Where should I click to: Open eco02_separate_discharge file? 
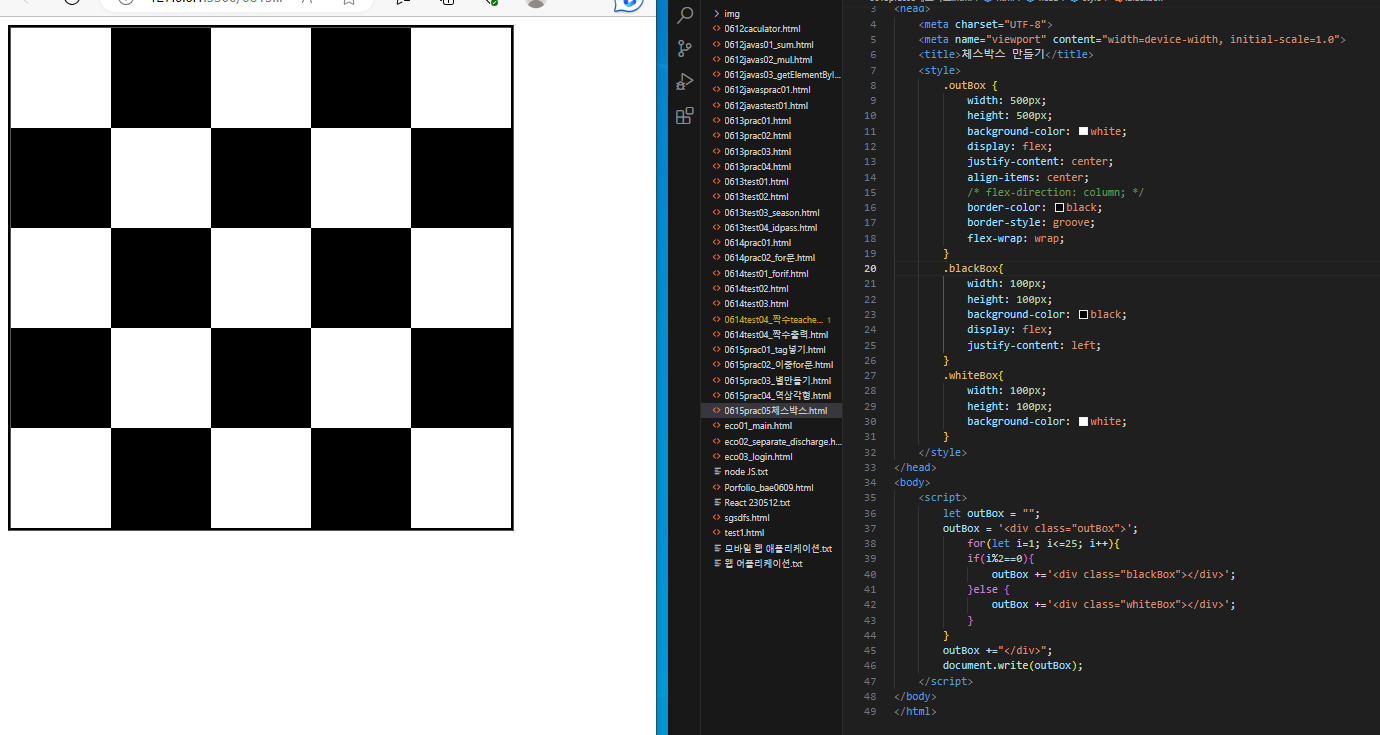coord(777,441)
